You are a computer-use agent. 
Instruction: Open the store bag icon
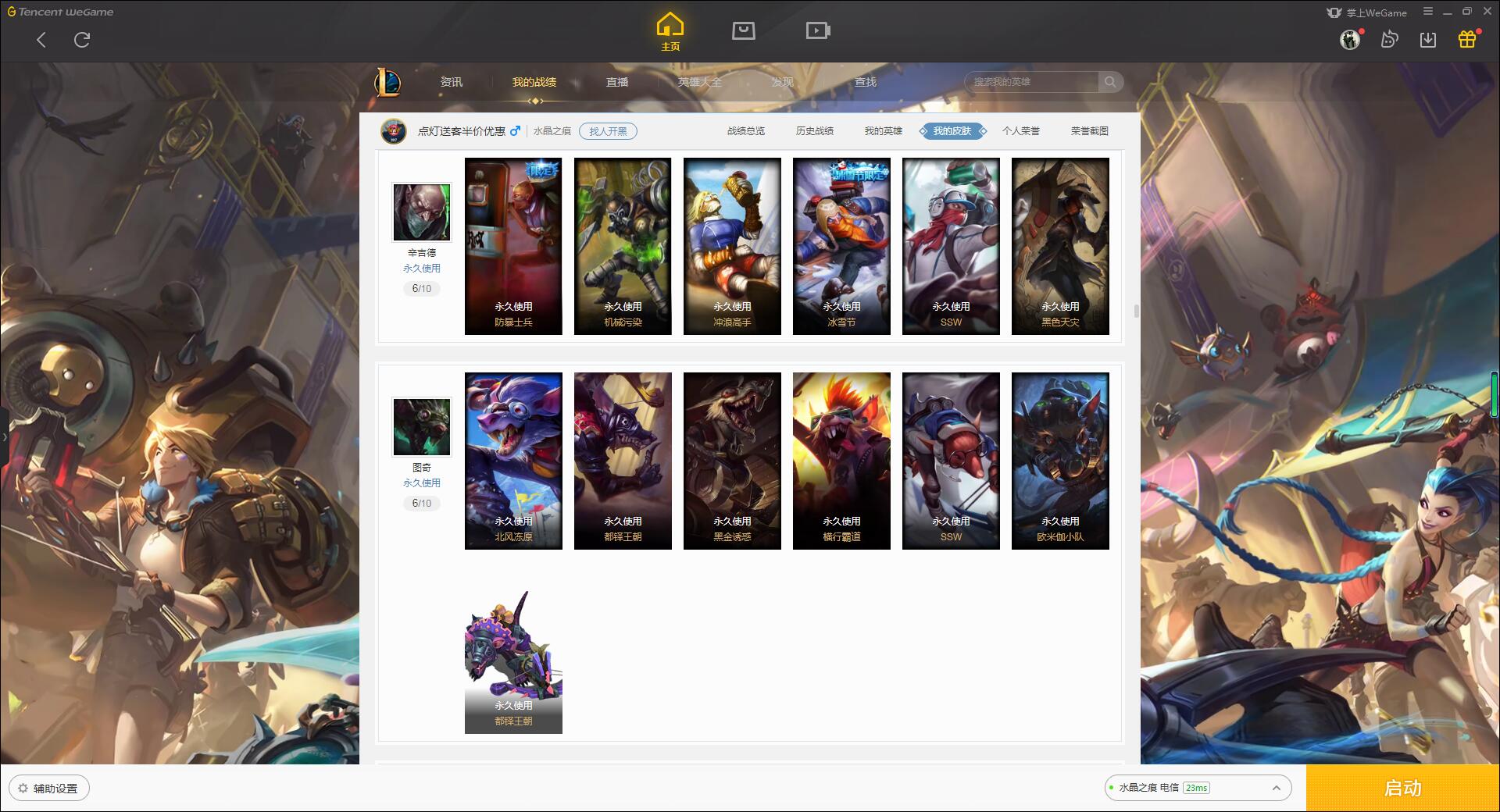(744, 30)
